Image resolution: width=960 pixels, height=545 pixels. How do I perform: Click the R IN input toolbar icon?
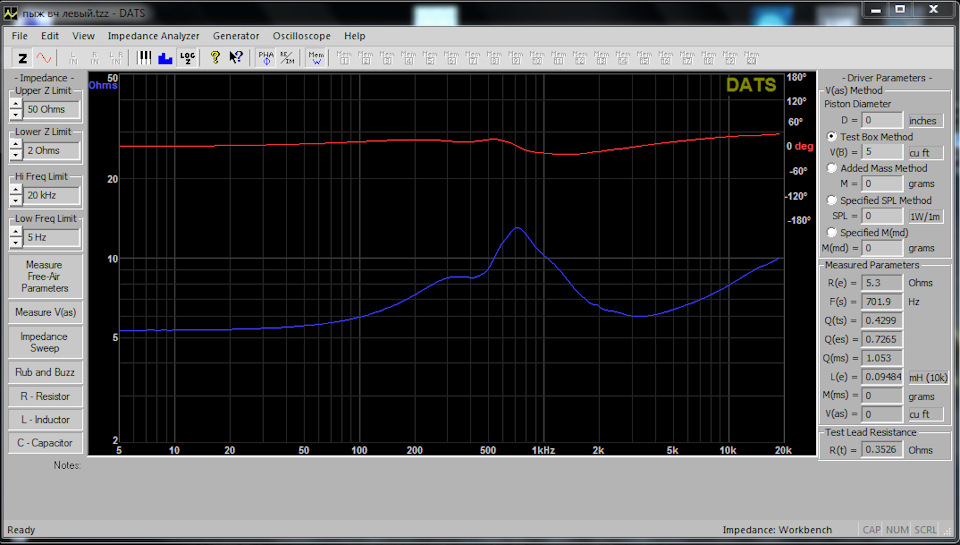point(95,58)
